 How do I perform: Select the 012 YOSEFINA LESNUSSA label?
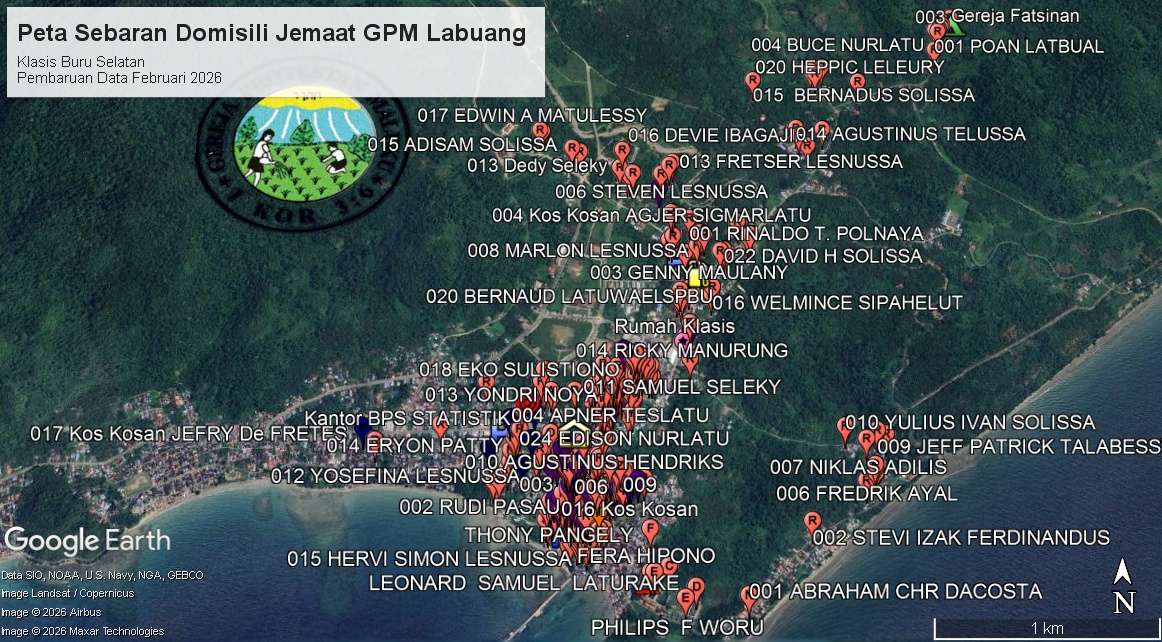(395, 476)
